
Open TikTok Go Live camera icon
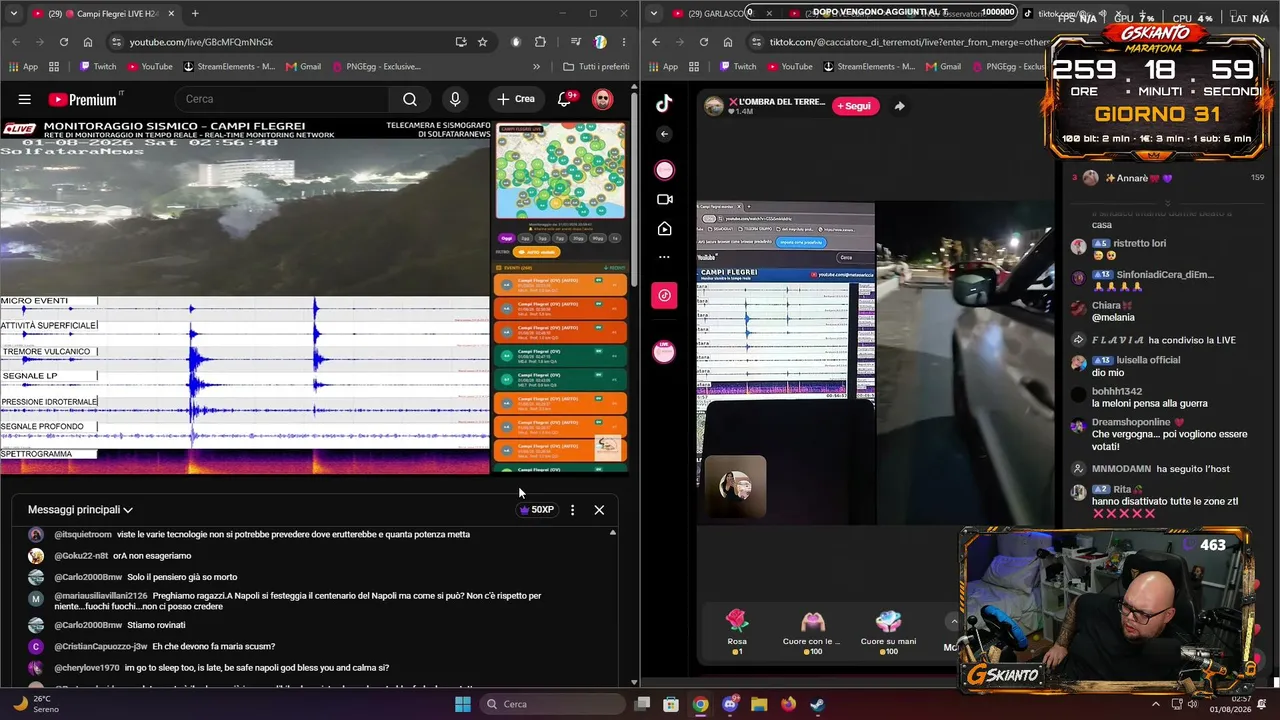[664, 199]
